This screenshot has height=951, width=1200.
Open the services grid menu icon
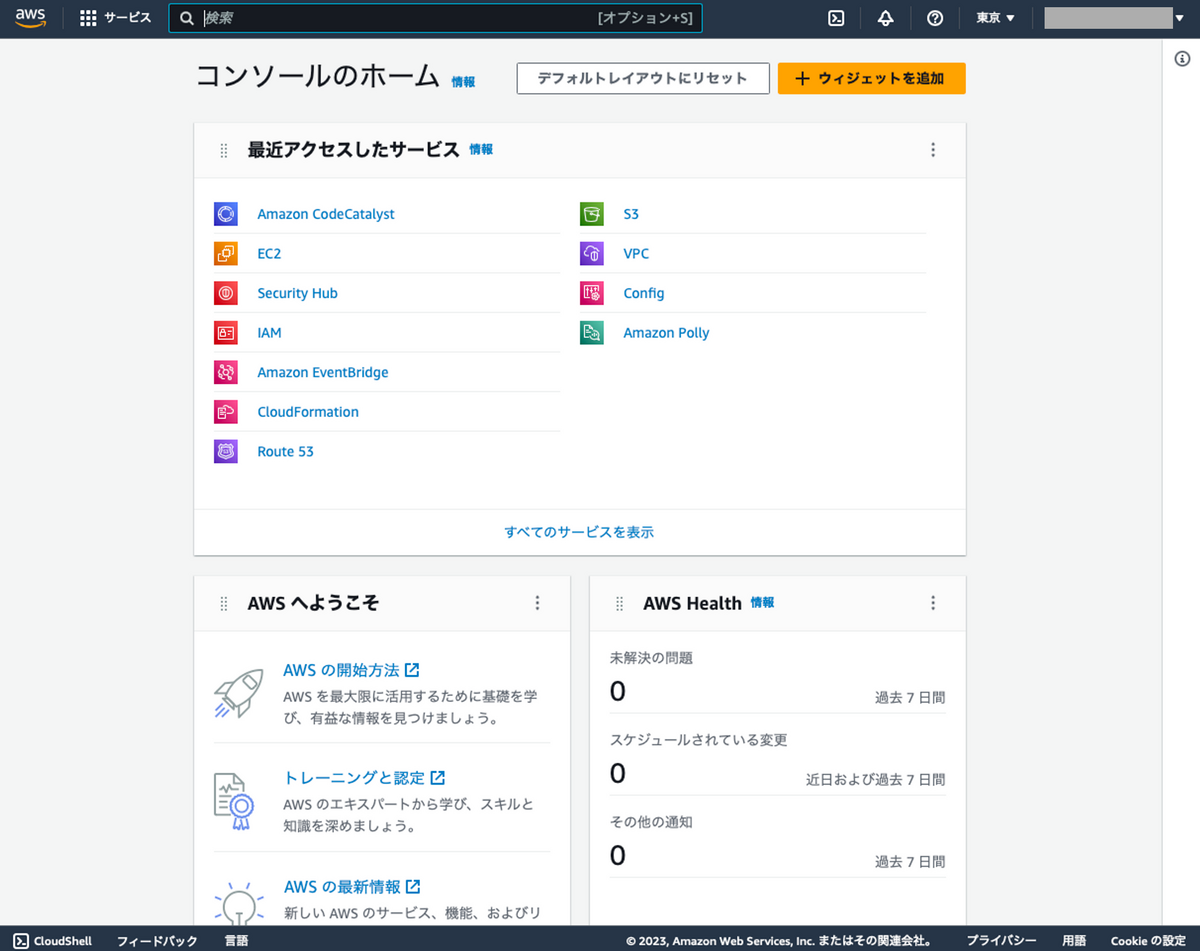click(x=88, y=18)
